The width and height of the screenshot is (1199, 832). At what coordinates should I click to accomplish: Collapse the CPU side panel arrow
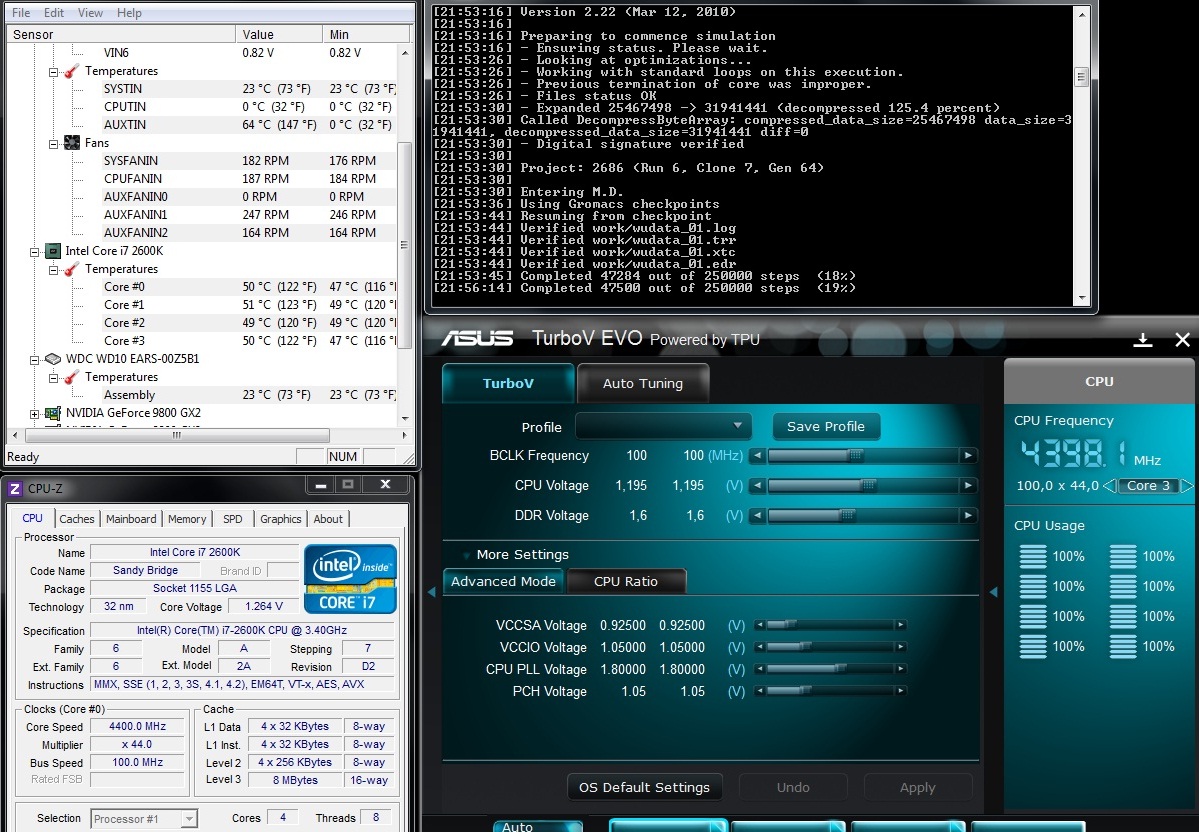993,592
